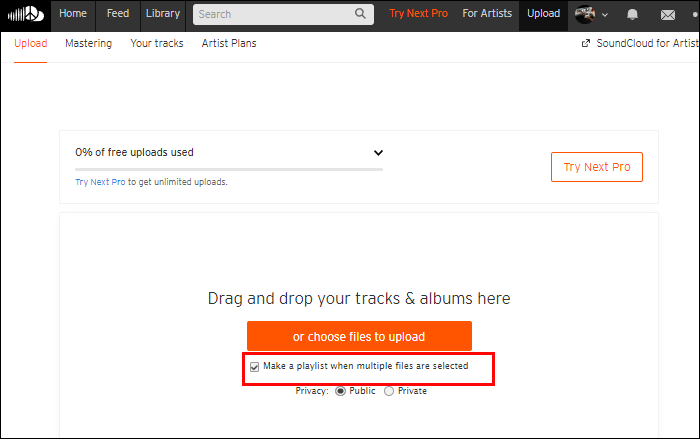Expand the free uploads used details chevron
The image size is (700, 439).
(378, 153)
